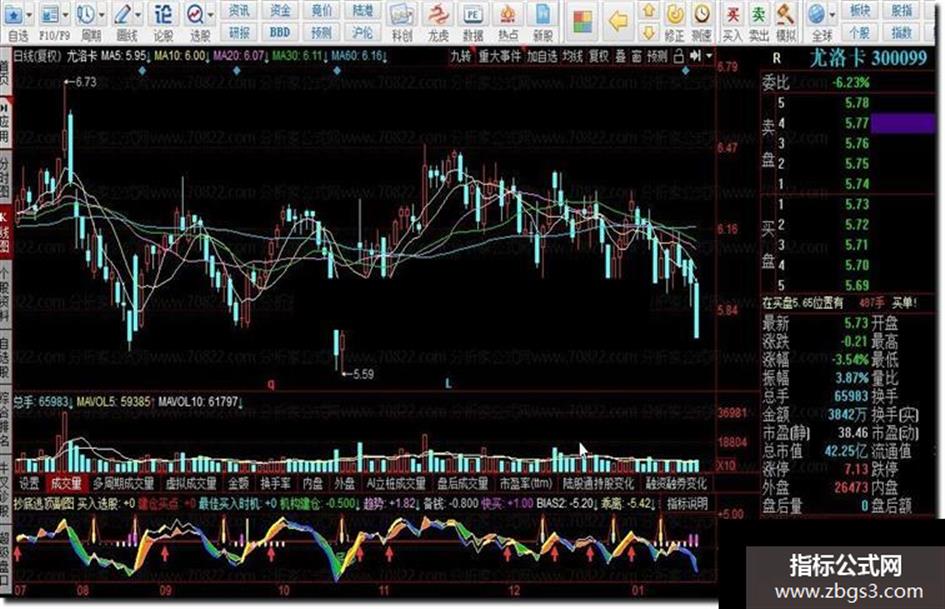
Task: Click the 指数 index button
Action: pyautogui.click(x=902, y=31)
